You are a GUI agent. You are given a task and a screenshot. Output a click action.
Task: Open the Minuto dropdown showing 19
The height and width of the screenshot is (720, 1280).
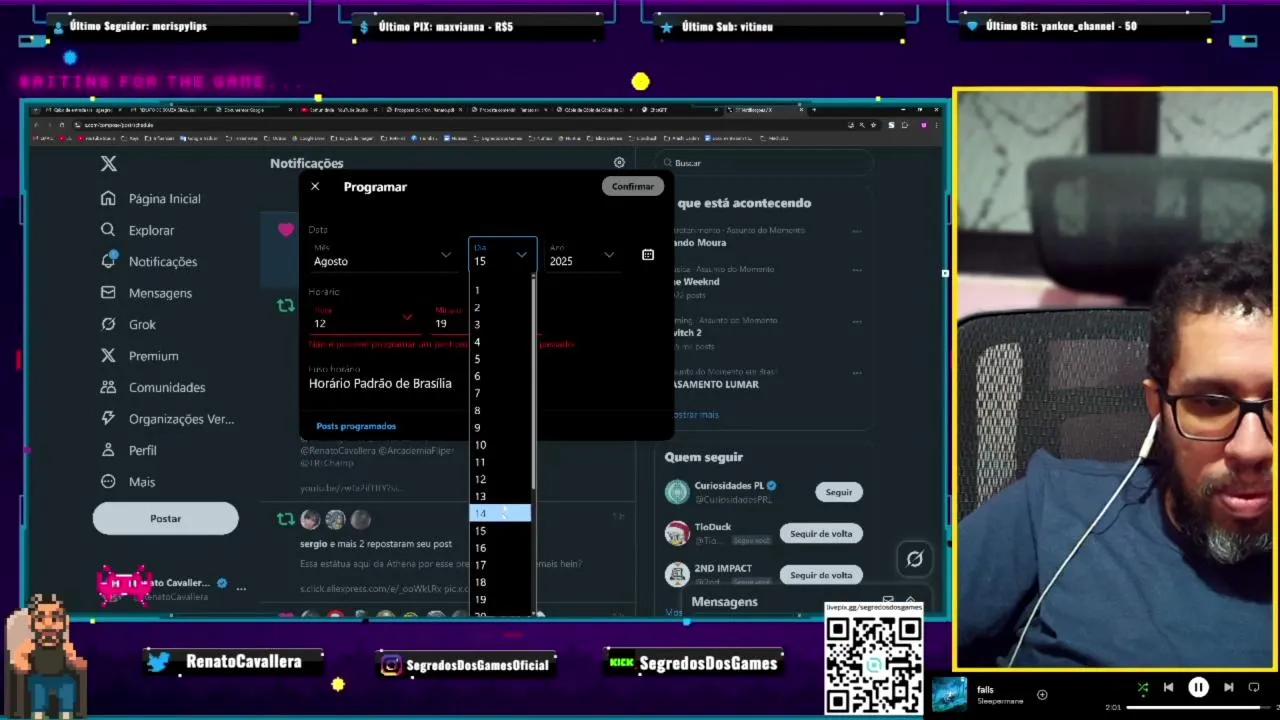click(x=448, y=318)
